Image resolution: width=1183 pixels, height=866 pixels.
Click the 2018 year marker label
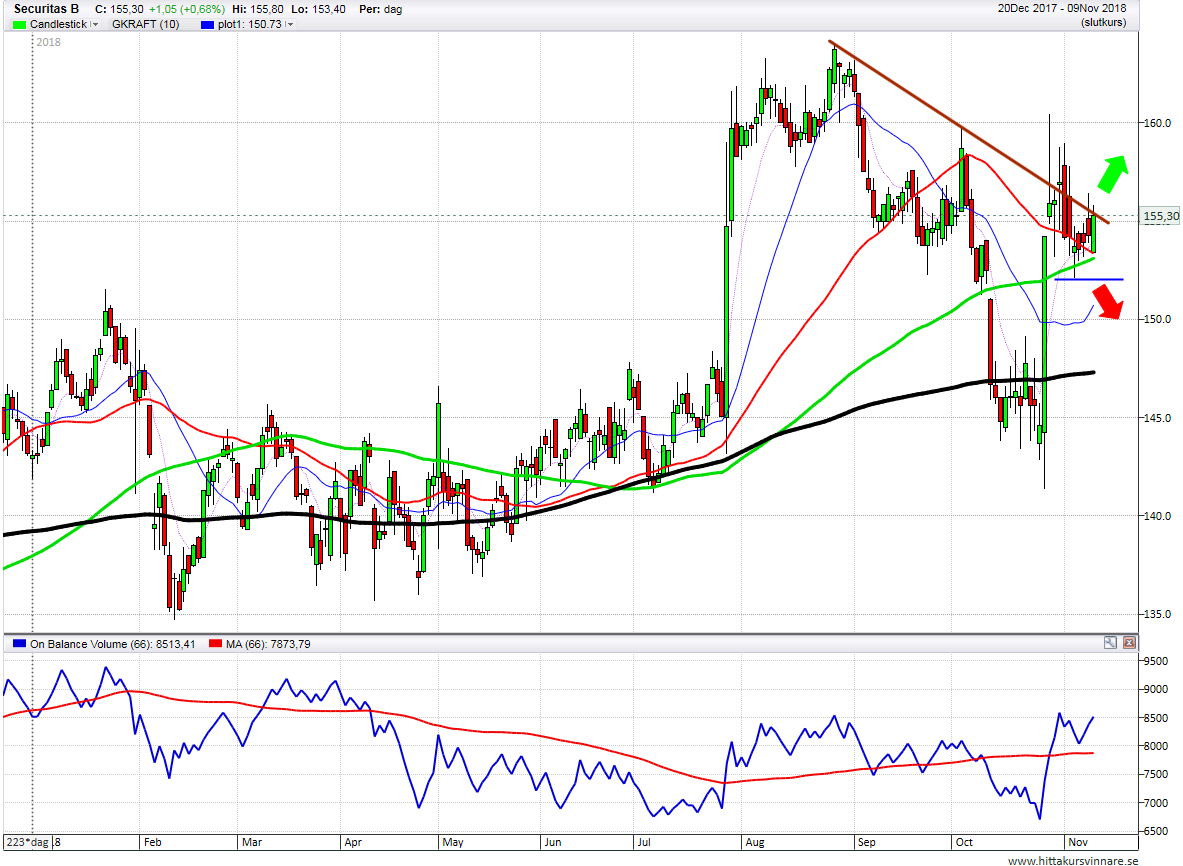click(x=48, y=42)
